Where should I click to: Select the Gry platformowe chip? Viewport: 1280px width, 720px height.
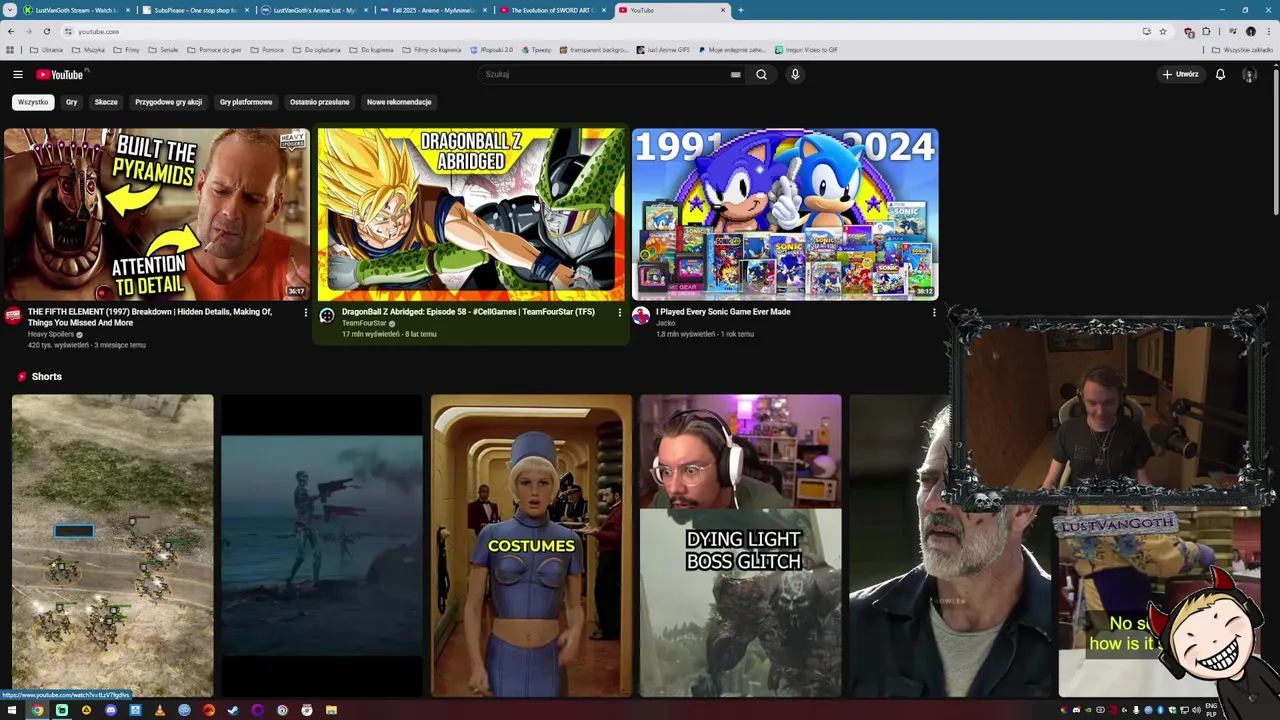coord(246,102)
